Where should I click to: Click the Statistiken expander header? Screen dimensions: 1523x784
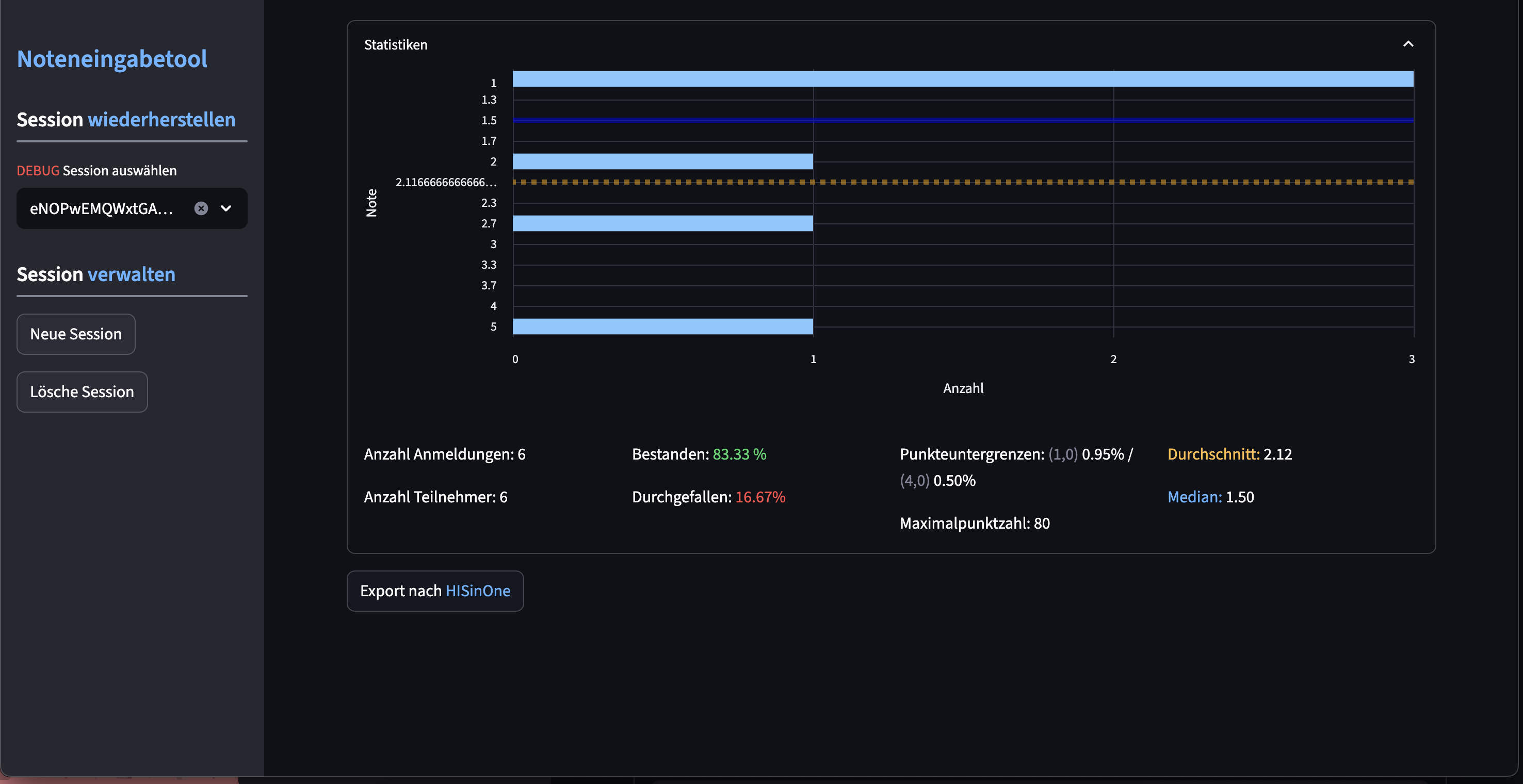click(396, 45)
